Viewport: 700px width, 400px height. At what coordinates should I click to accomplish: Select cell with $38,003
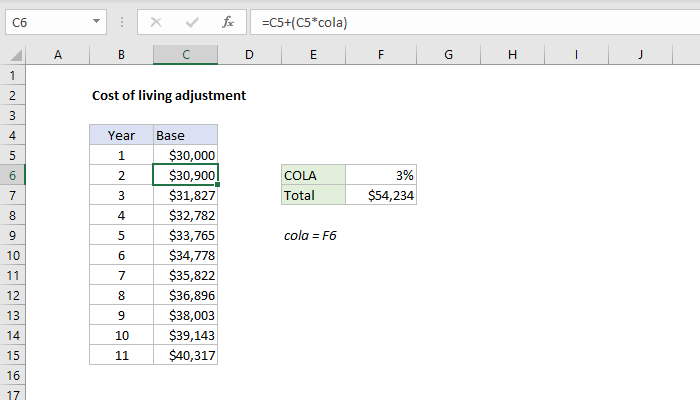click(185, 316)
